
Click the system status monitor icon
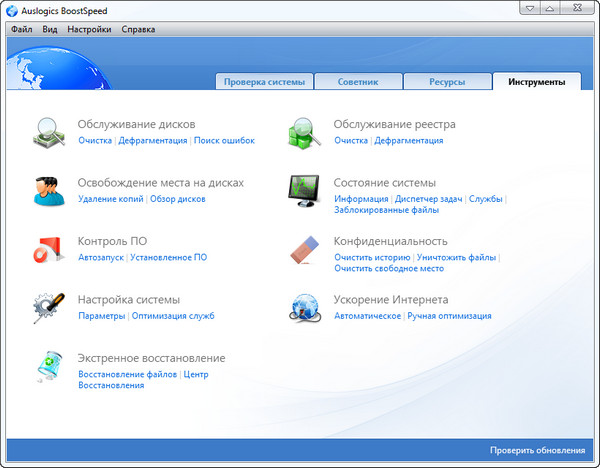click(303, 190)
